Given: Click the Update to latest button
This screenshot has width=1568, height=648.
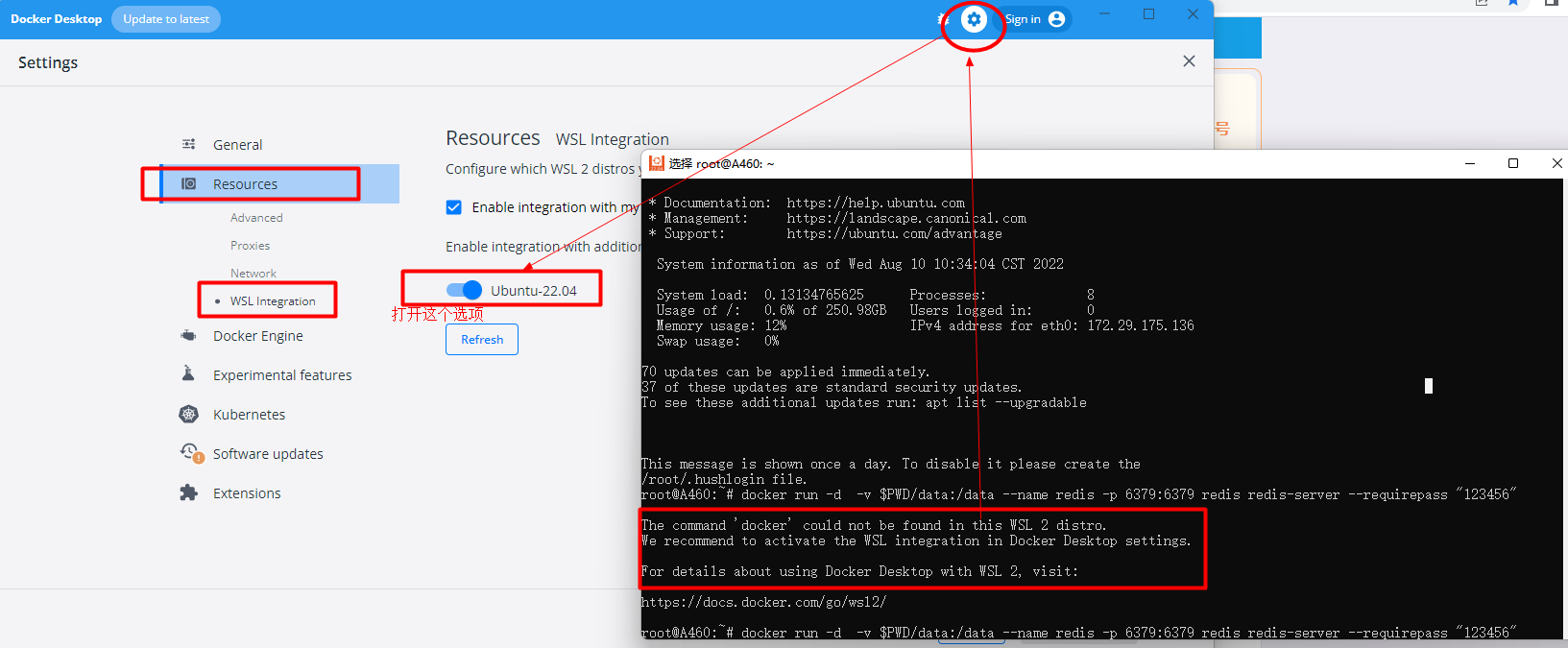Looking at the screenshot, I should 166,19.
